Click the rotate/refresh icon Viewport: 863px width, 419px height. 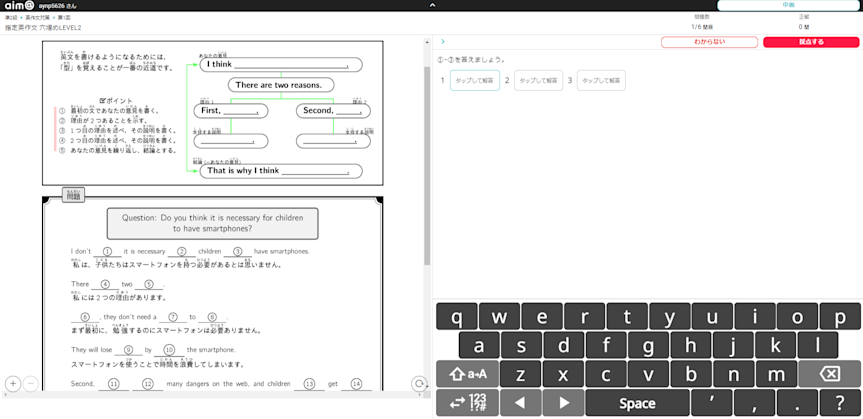(419, 383)
